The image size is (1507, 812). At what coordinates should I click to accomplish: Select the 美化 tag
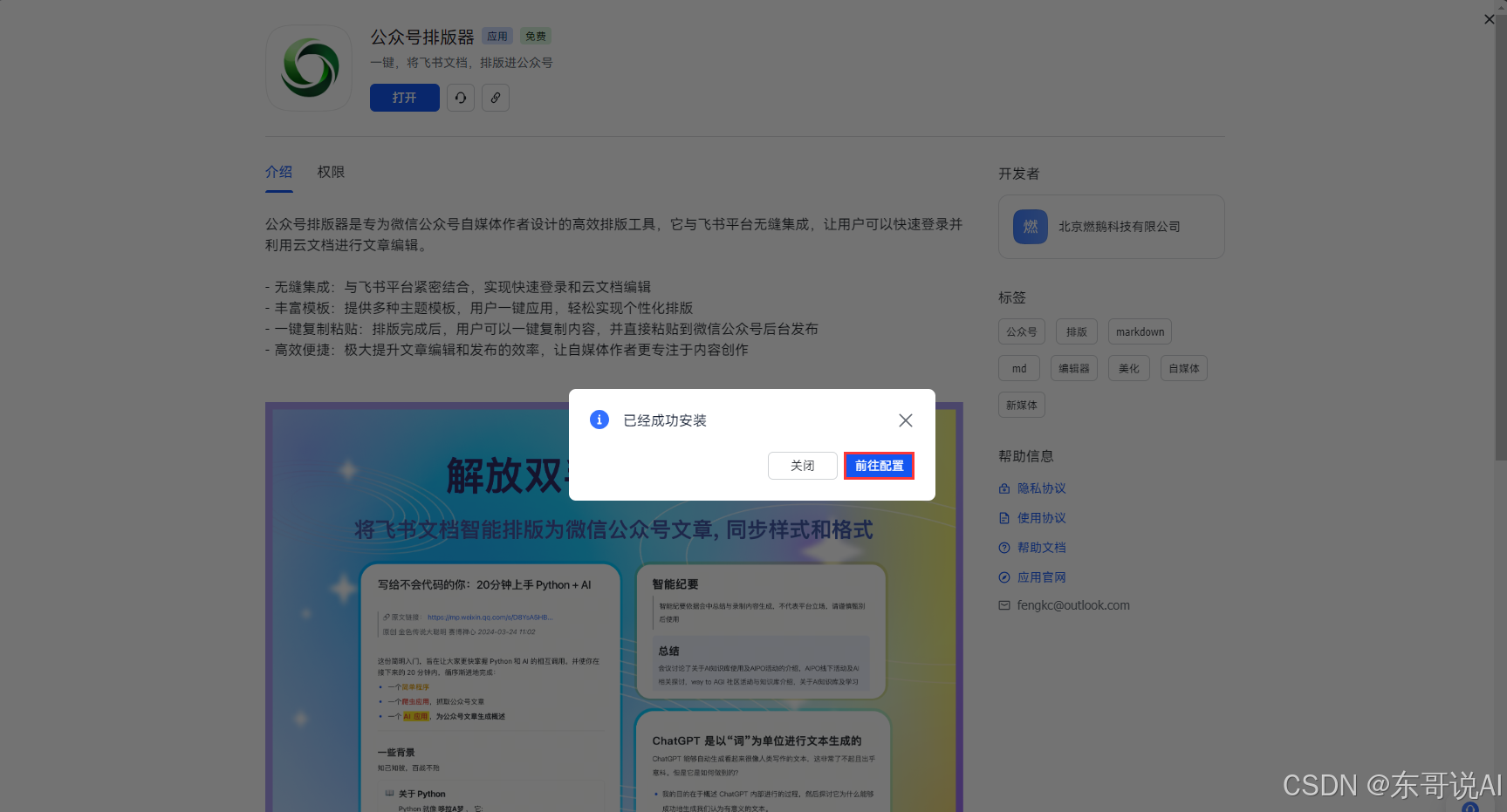[1129, 368]
